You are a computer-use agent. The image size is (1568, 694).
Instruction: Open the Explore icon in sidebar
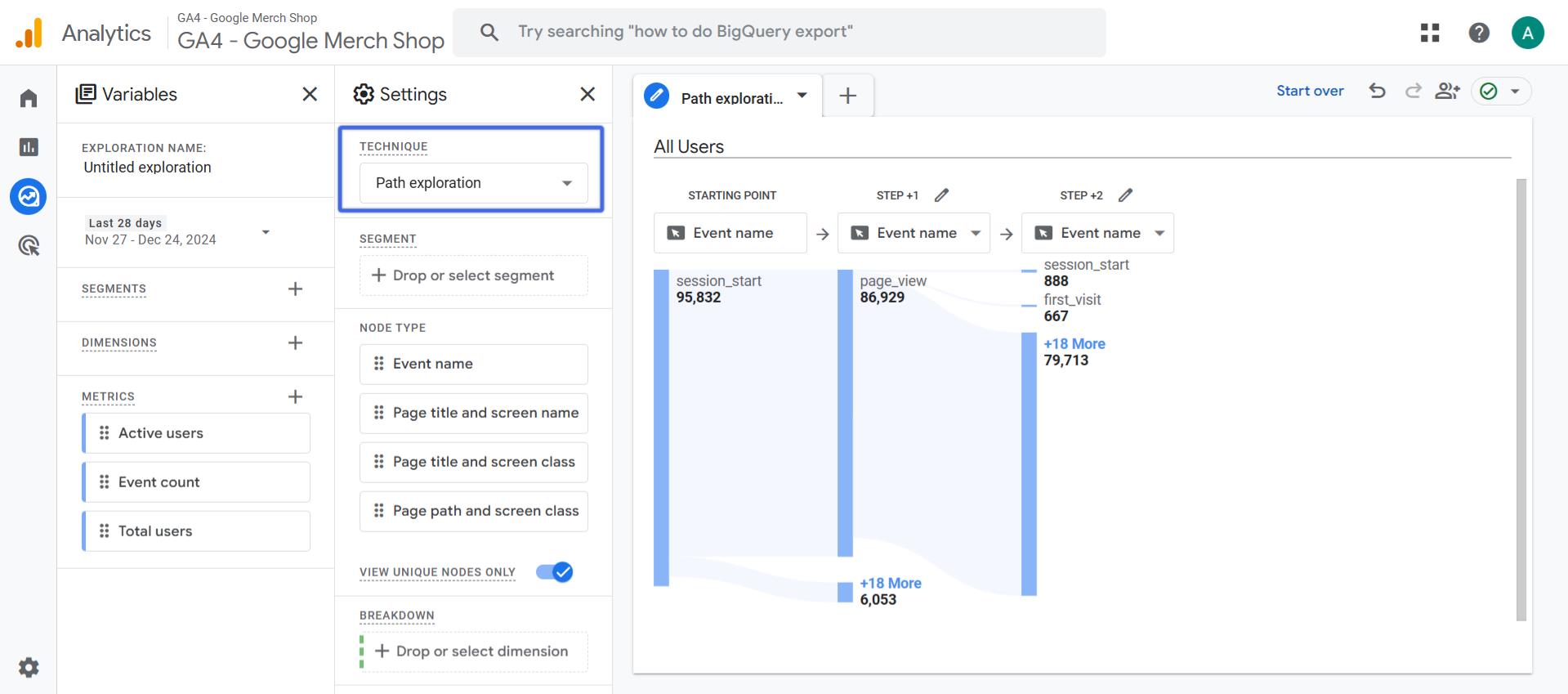tap(29, 196)
